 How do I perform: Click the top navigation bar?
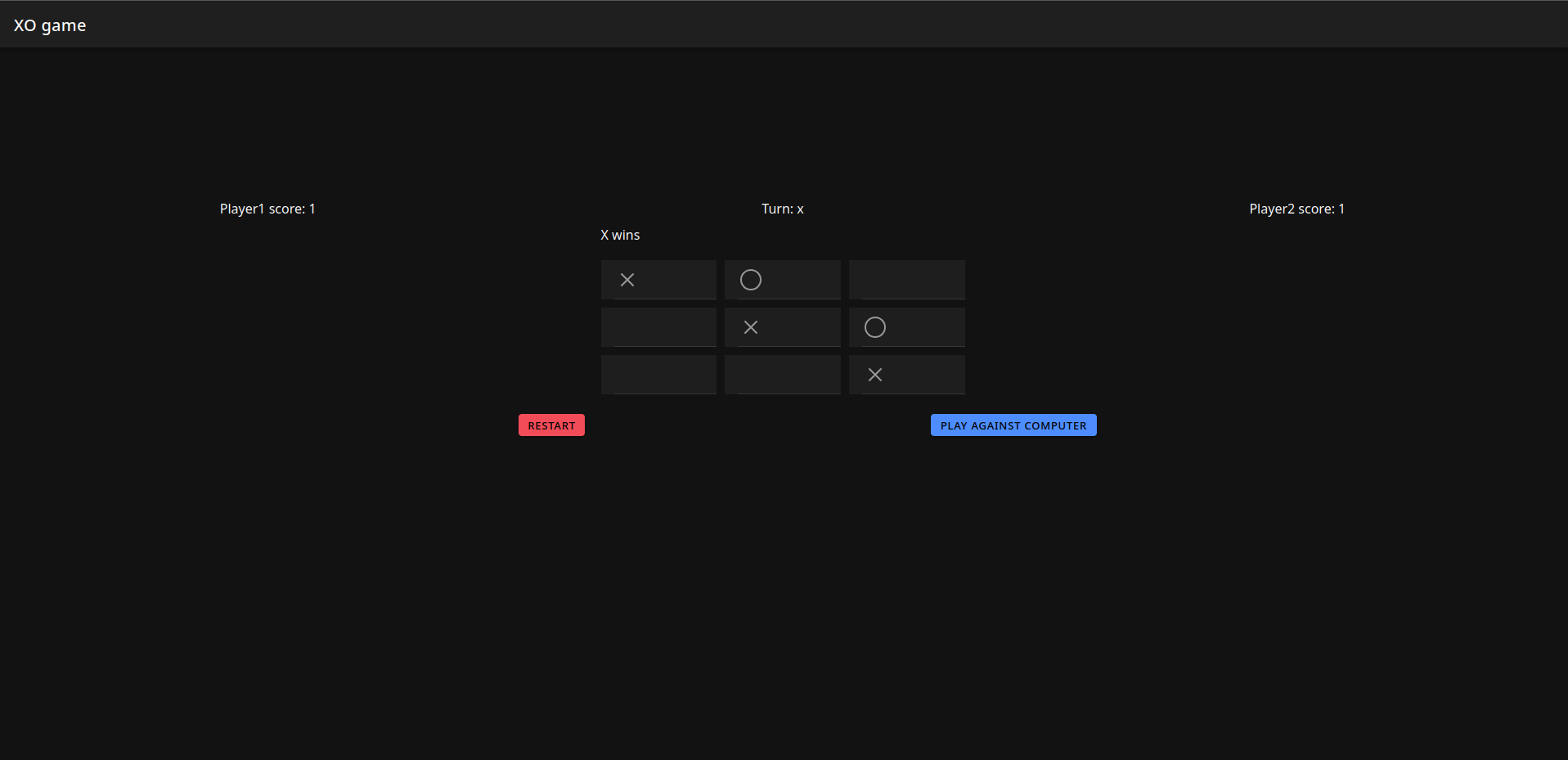[x=784, y=23]
